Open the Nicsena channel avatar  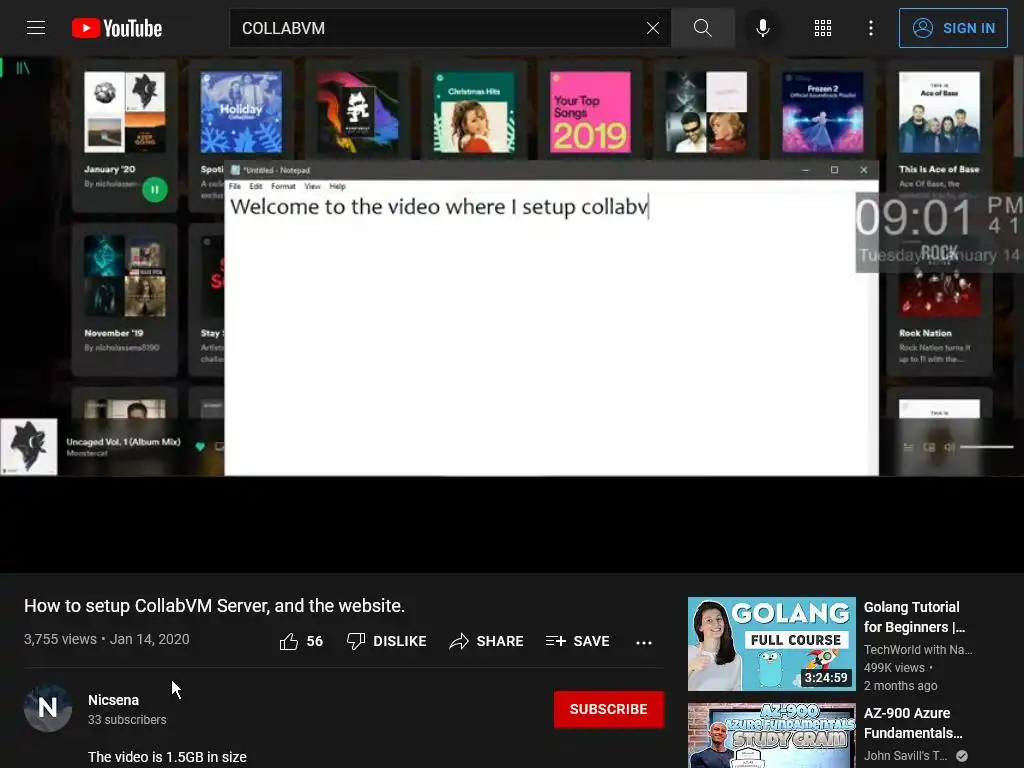(48, 708)
